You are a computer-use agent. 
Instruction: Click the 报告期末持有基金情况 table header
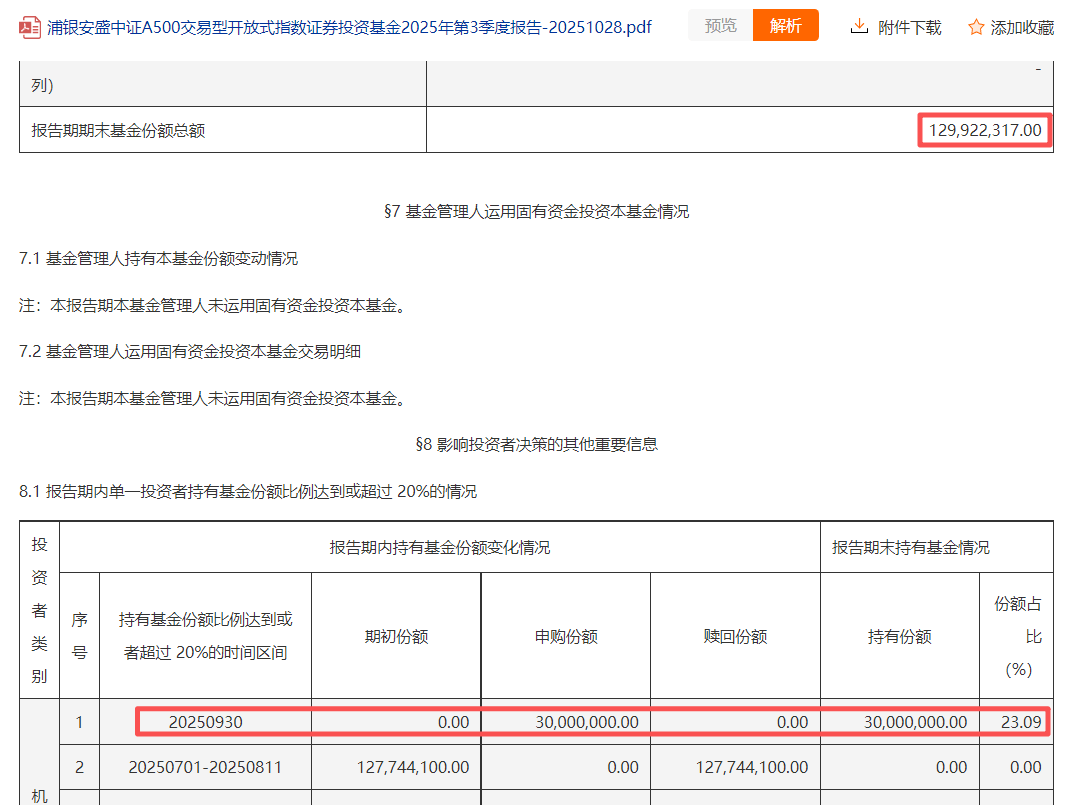click(911, 548)
